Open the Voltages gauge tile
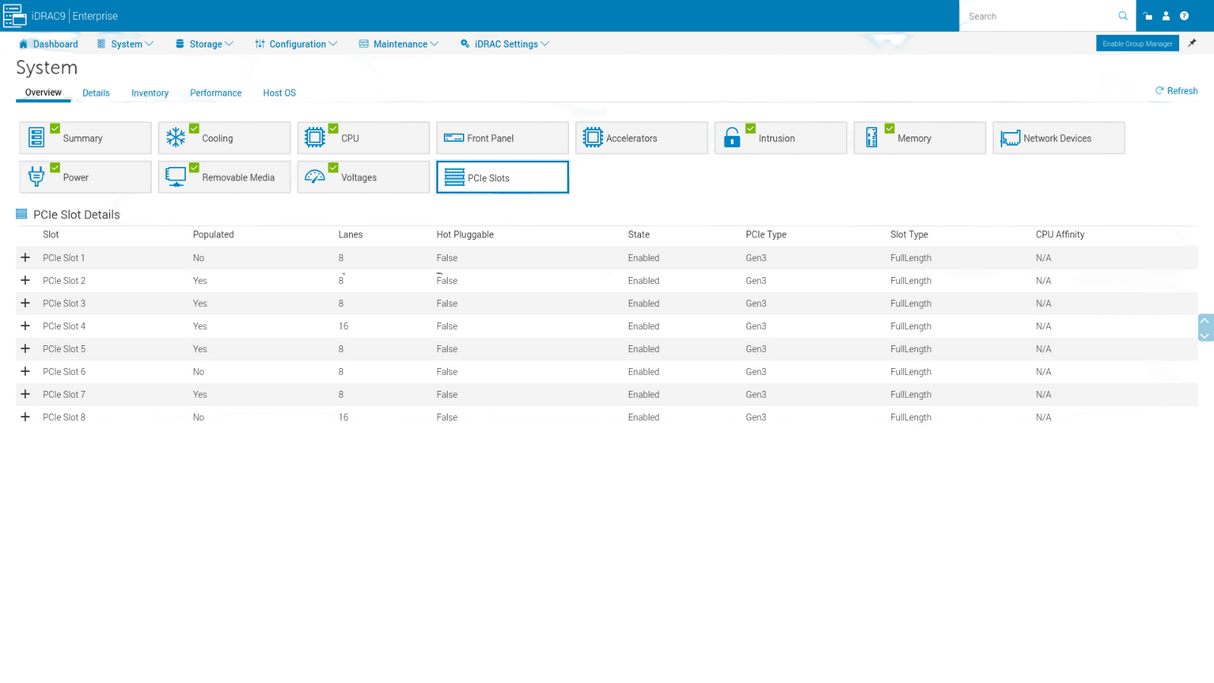This screenshot has height=683, width=1214. tap(363, 177)
